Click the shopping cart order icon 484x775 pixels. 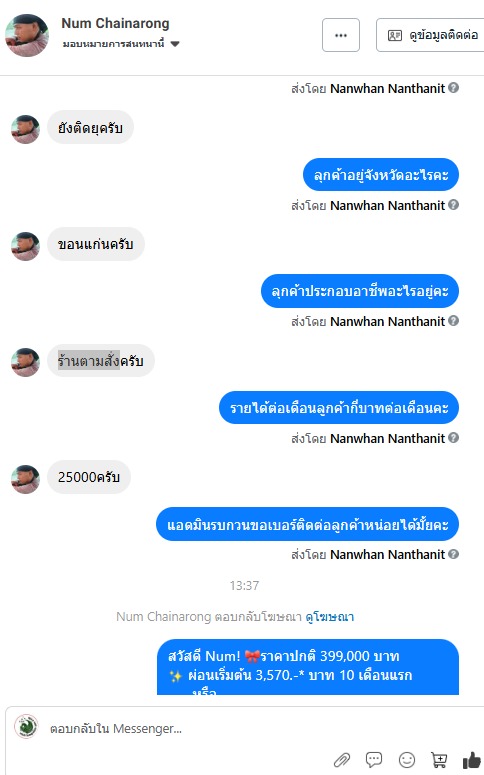tap(439, 760)
